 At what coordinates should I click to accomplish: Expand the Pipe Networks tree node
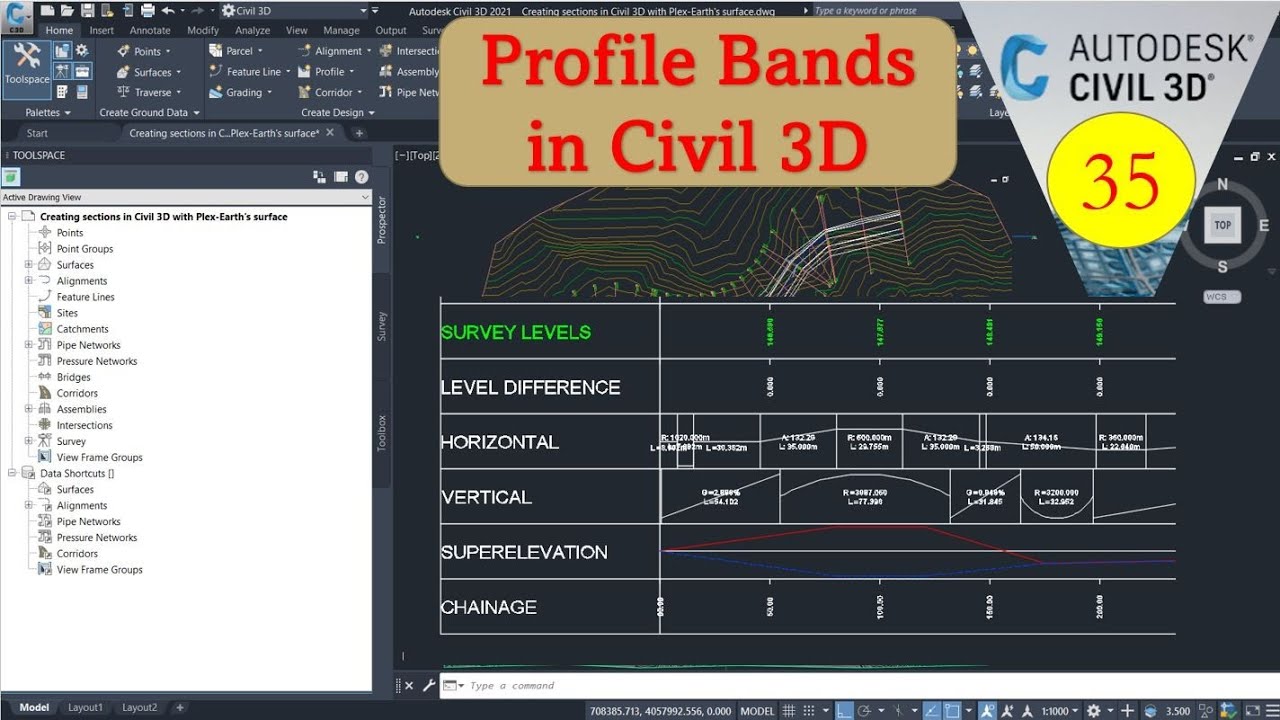pyautogui.click(x=29, y=345)
